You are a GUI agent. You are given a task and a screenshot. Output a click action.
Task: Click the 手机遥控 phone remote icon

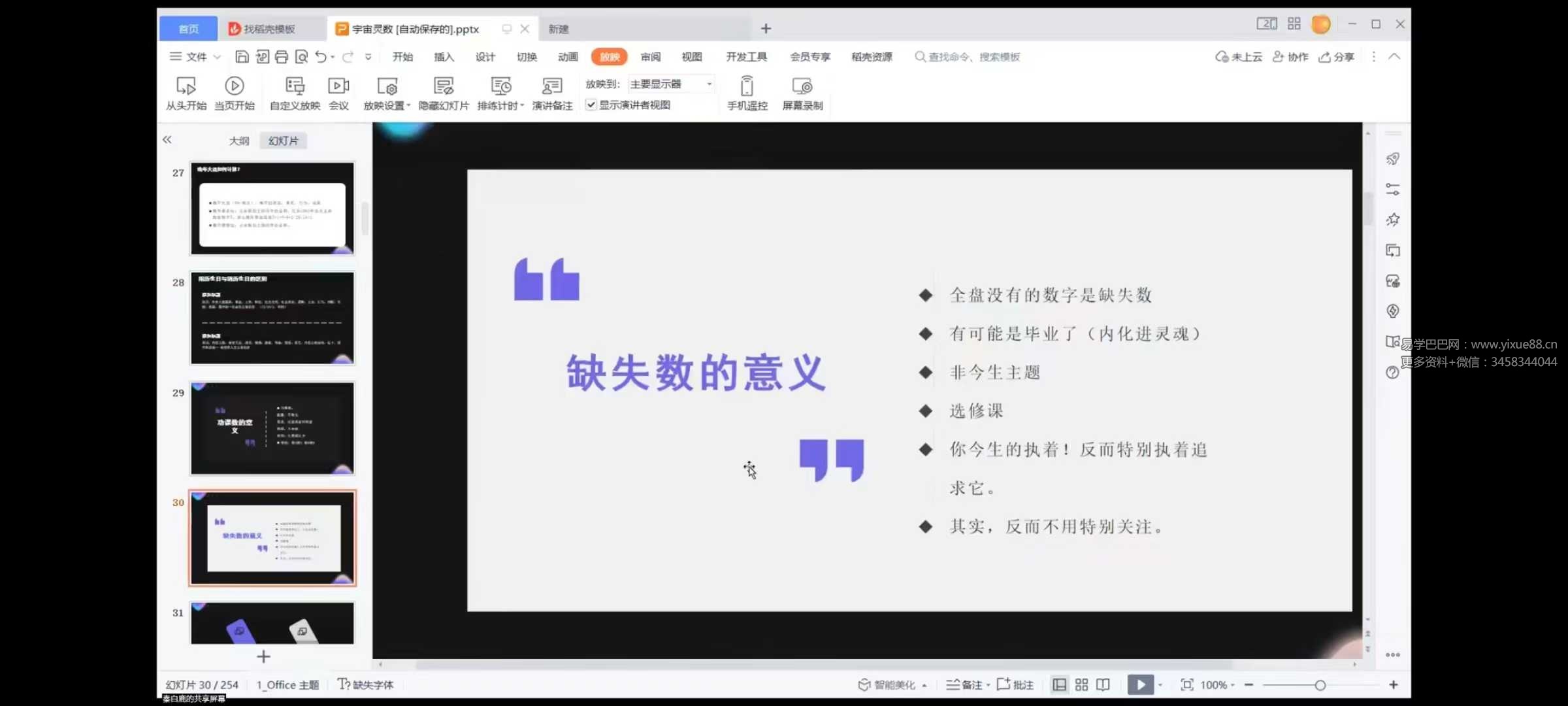747,86
